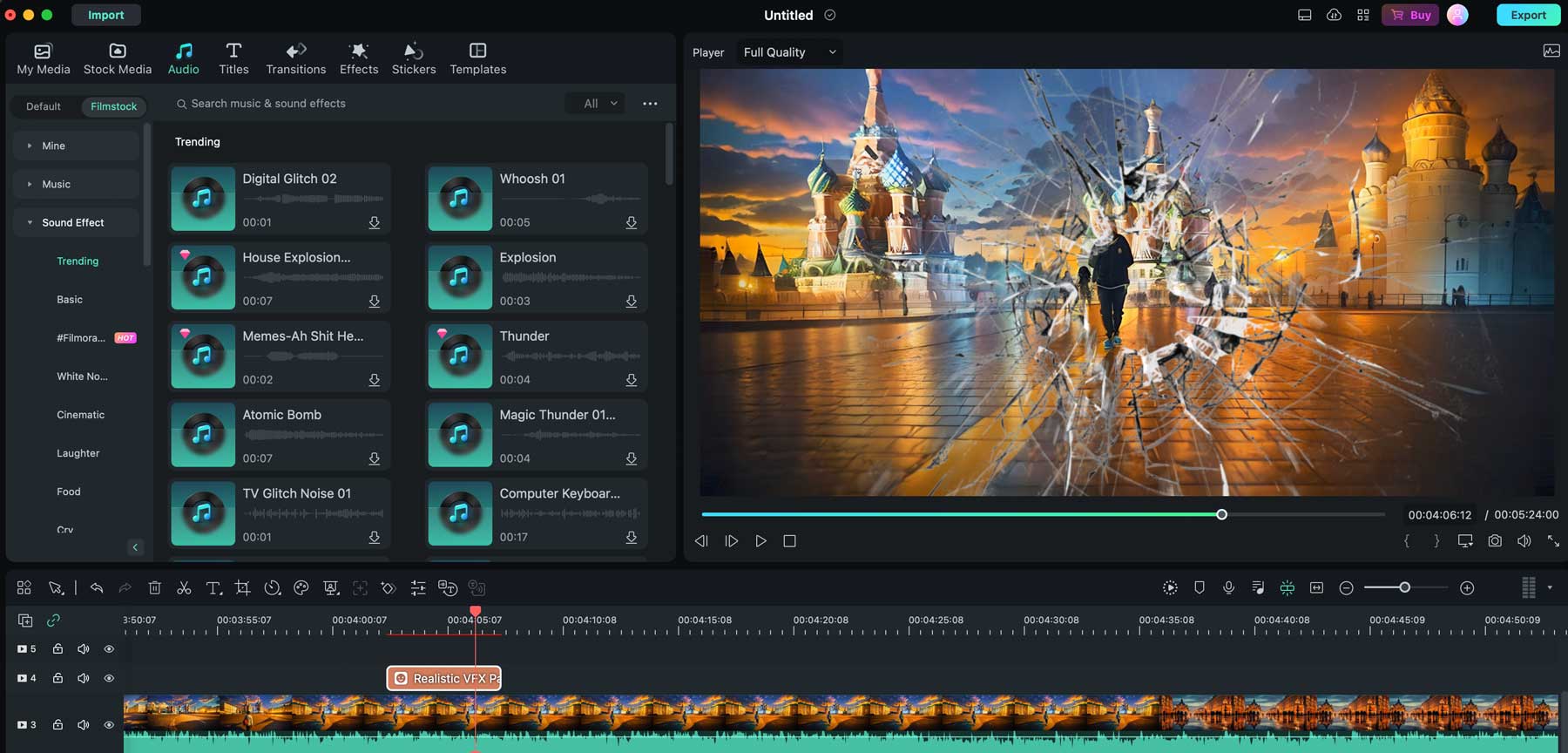
Task: Open the Effects tab
Action: (359, 58)
